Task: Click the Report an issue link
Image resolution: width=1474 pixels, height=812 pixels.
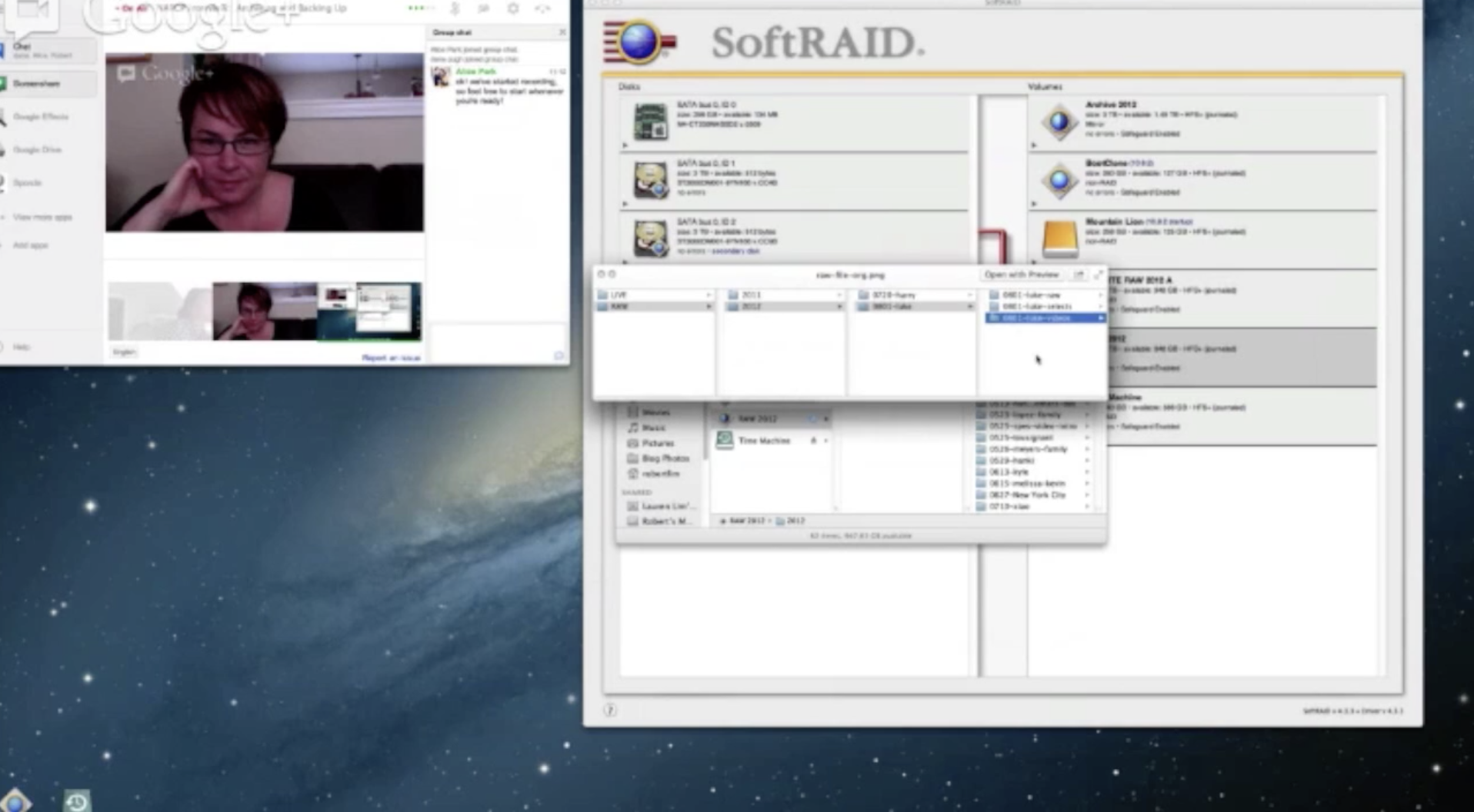Action: (x=391, y=358)
